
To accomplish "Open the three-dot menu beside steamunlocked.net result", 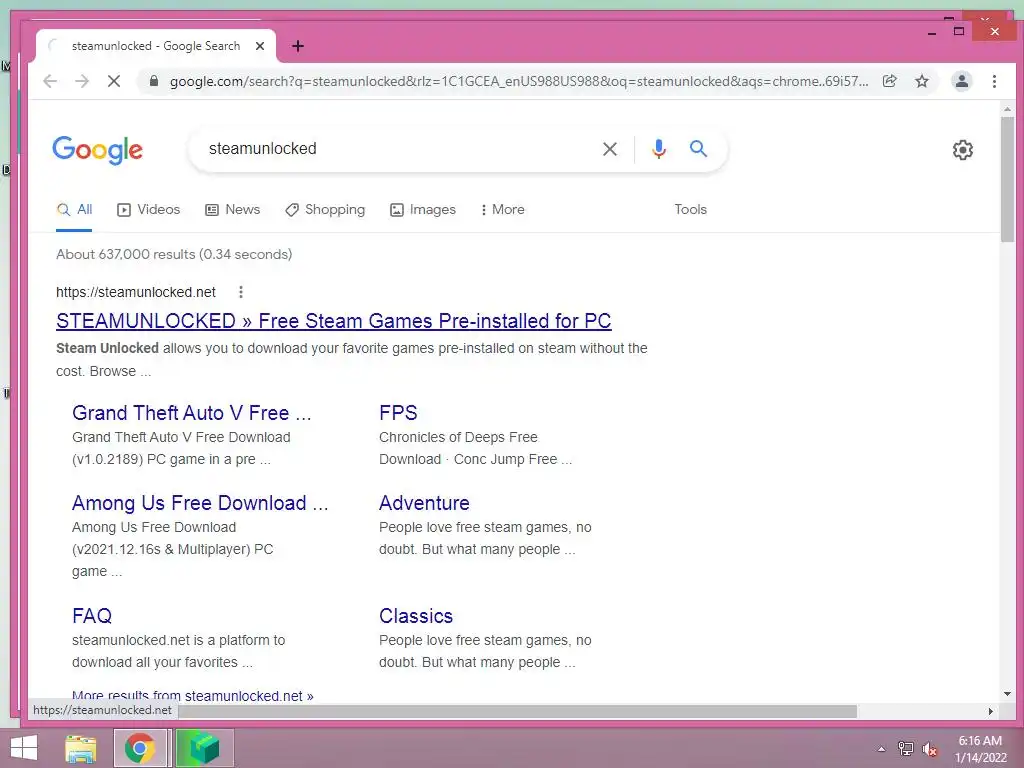I will coord(241,292).
